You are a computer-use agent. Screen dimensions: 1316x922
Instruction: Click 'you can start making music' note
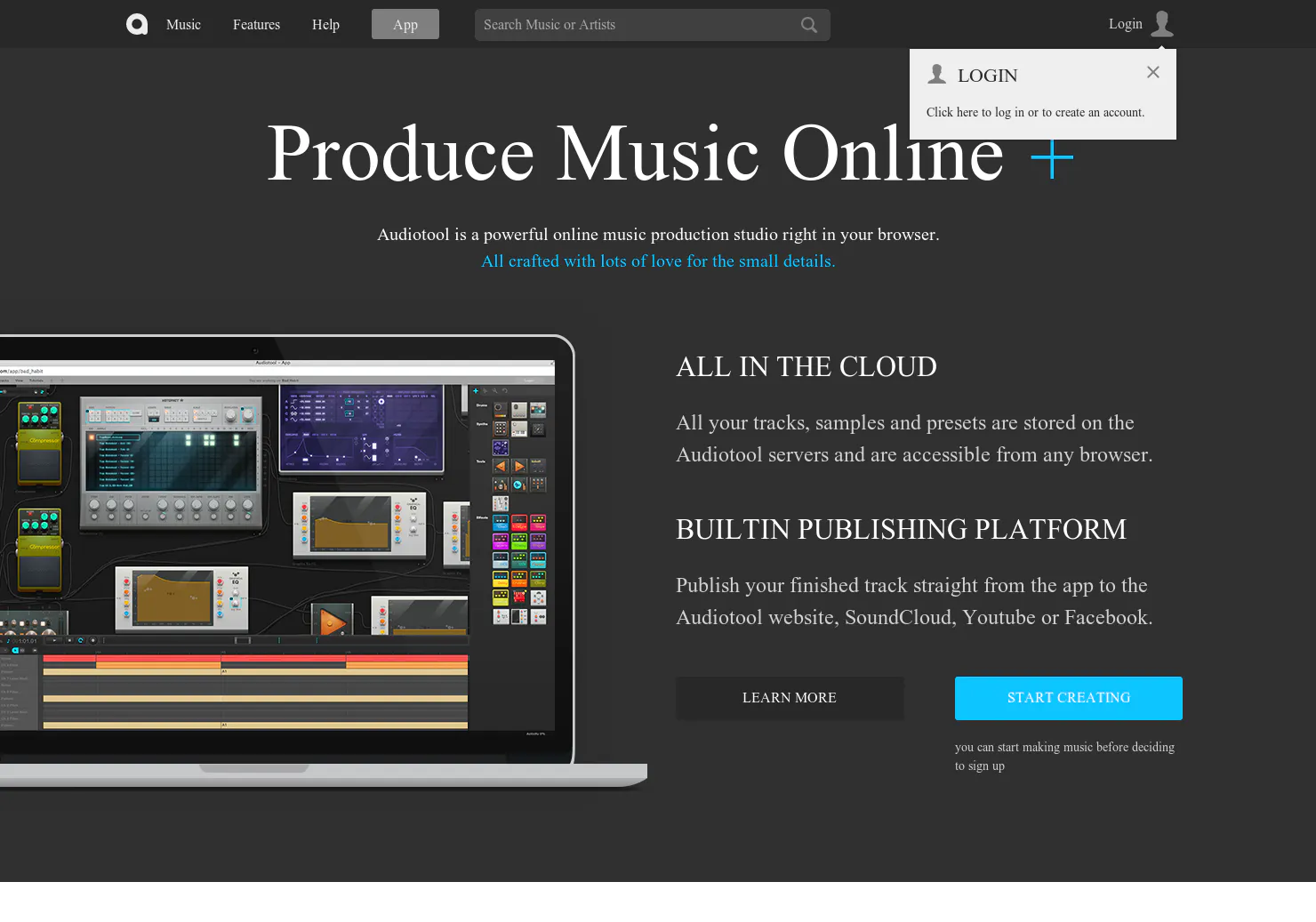(x=1065, y=756)
